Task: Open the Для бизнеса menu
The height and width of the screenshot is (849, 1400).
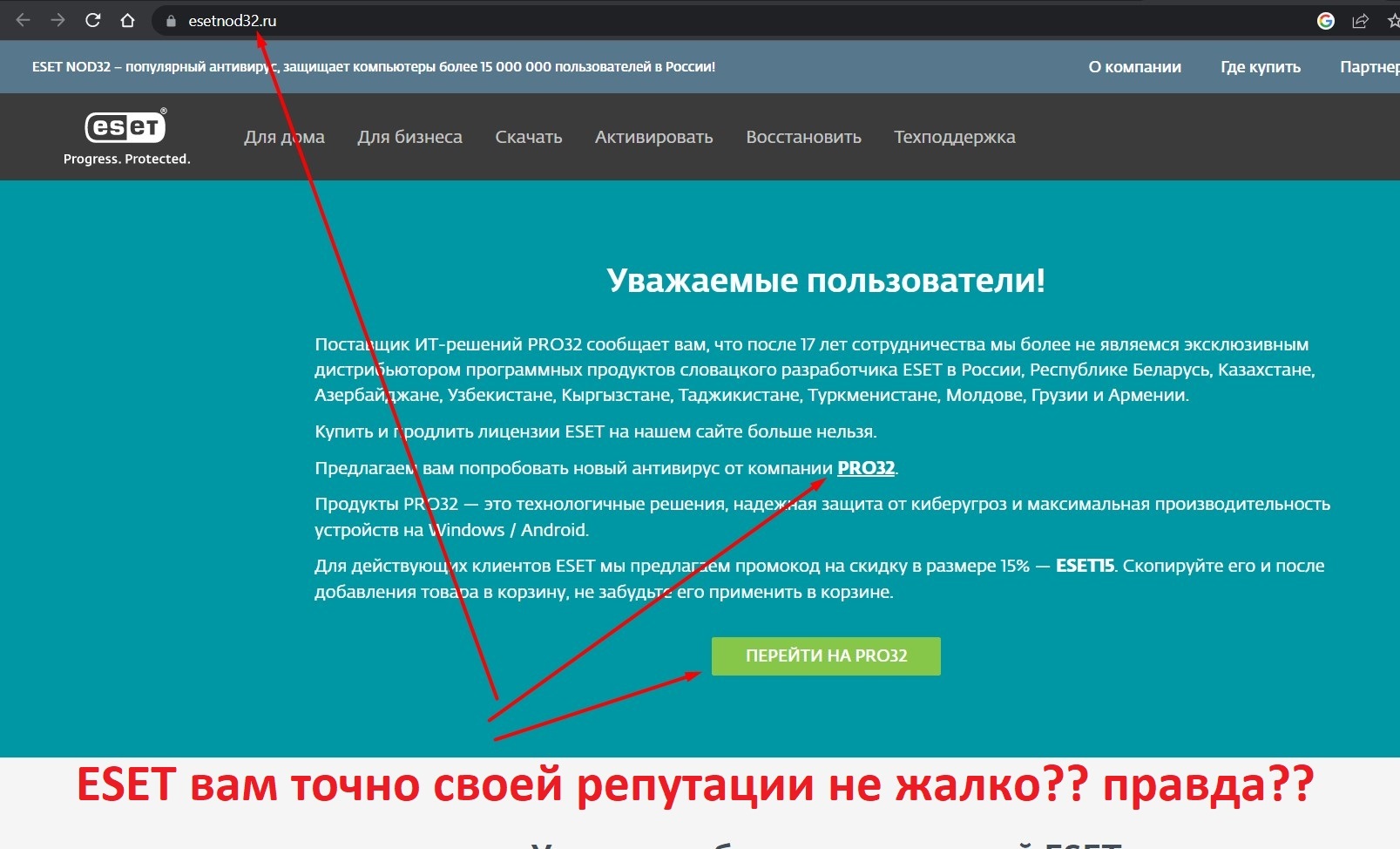Action: 409,137
